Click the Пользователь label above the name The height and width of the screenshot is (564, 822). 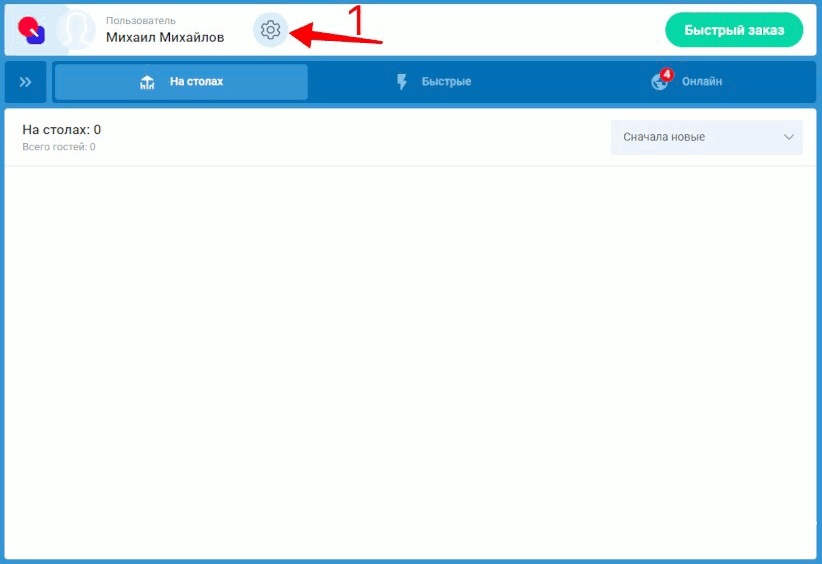coord(140,20)
